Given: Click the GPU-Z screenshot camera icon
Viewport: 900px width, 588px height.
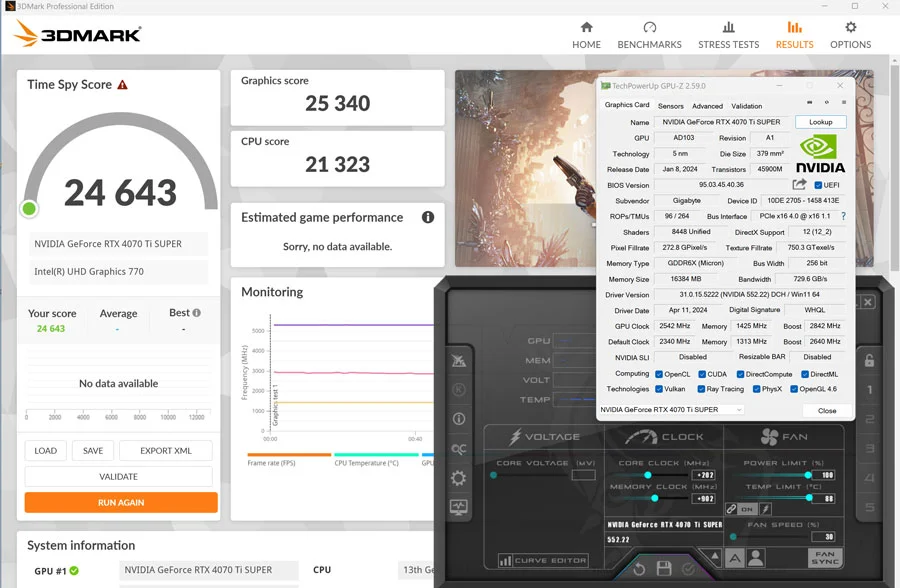Looking at the screenshot, I should coord(809,102).
